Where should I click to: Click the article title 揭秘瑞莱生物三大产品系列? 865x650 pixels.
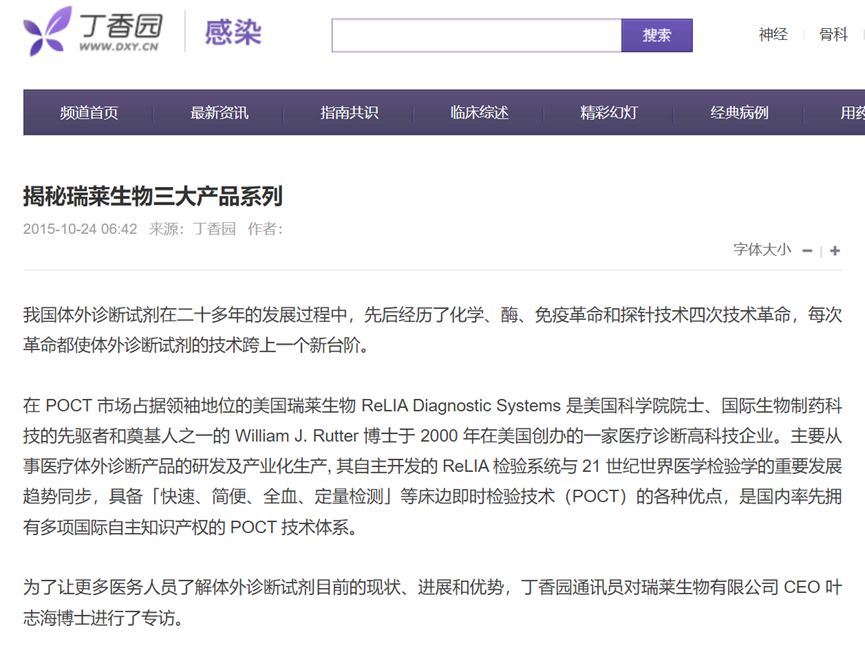[153, 196]
